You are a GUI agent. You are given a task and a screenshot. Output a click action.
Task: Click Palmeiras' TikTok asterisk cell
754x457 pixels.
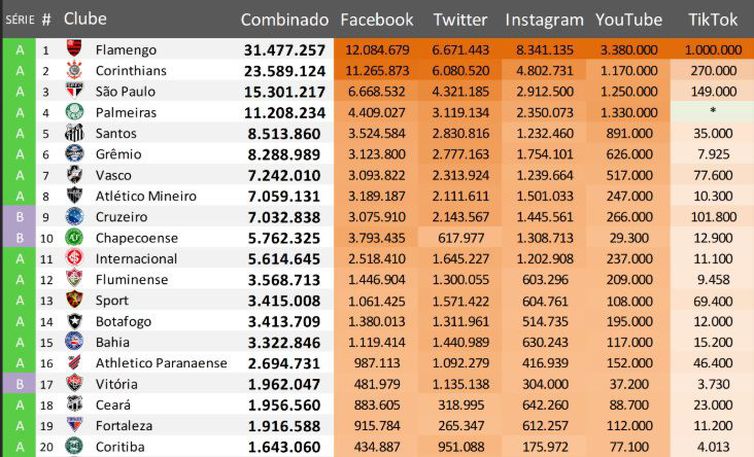tap(713, 113)
